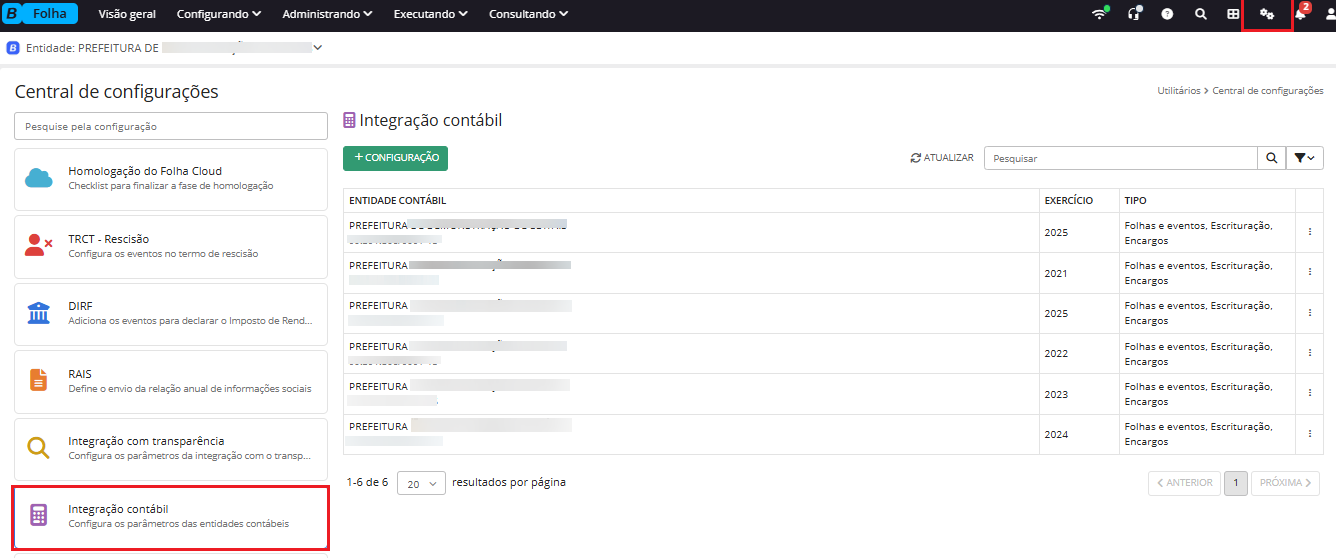
Task: Click the + CONFIGURAÇÃO button
Action: [395, 158]
